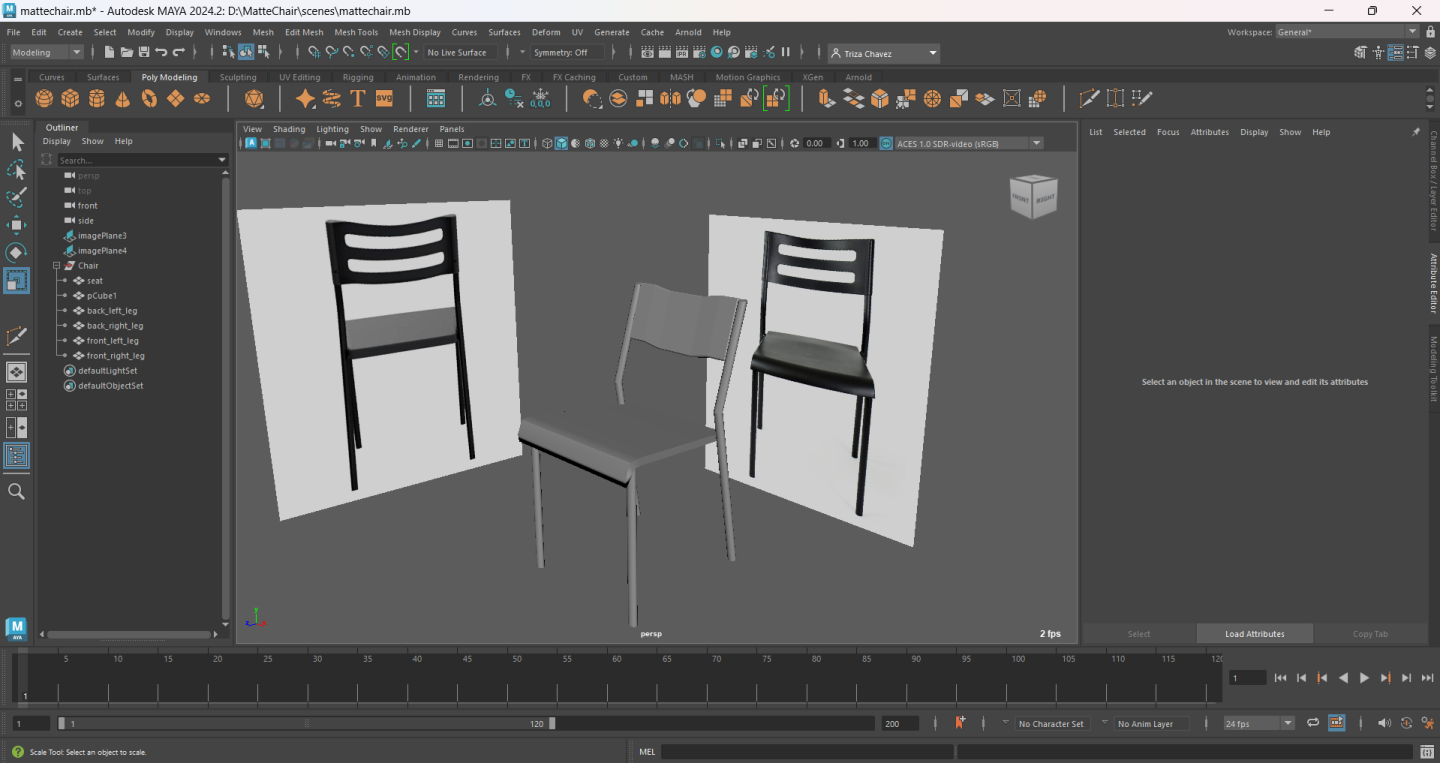
Task: Toggle Snap to Curves icon
Action: pos(331,52)
